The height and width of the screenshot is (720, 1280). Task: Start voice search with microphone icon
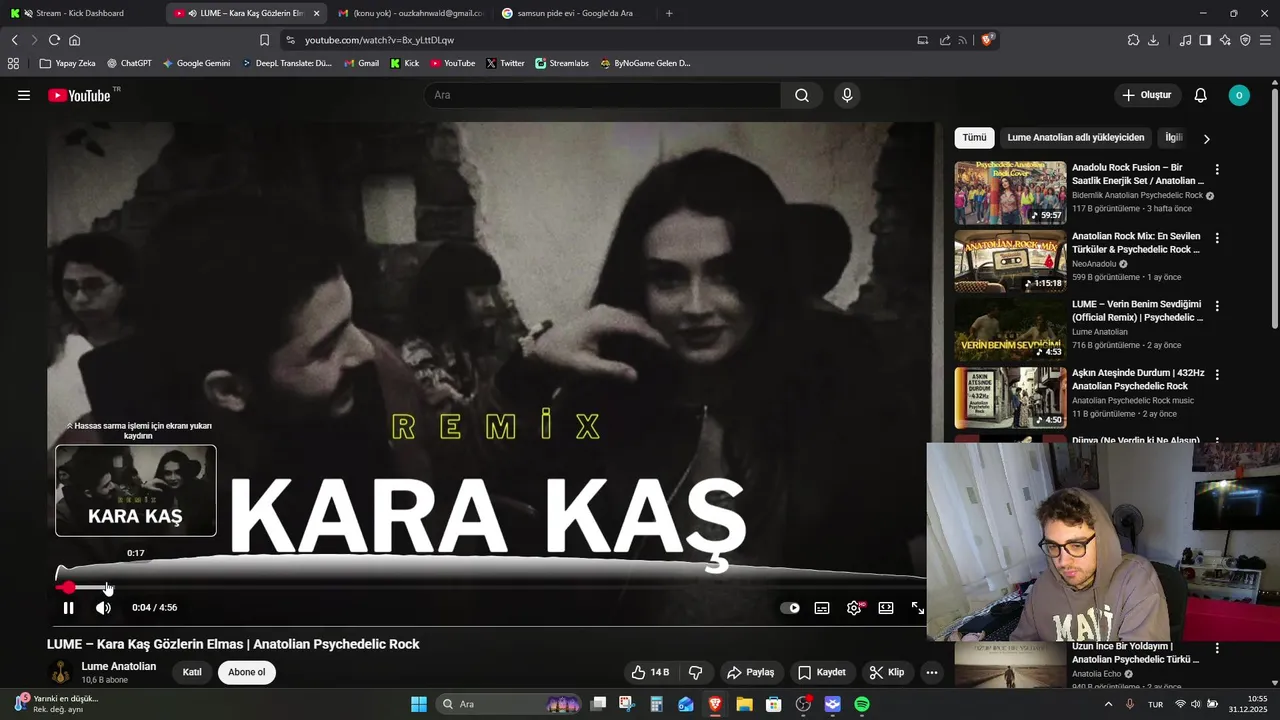point(847,95)
